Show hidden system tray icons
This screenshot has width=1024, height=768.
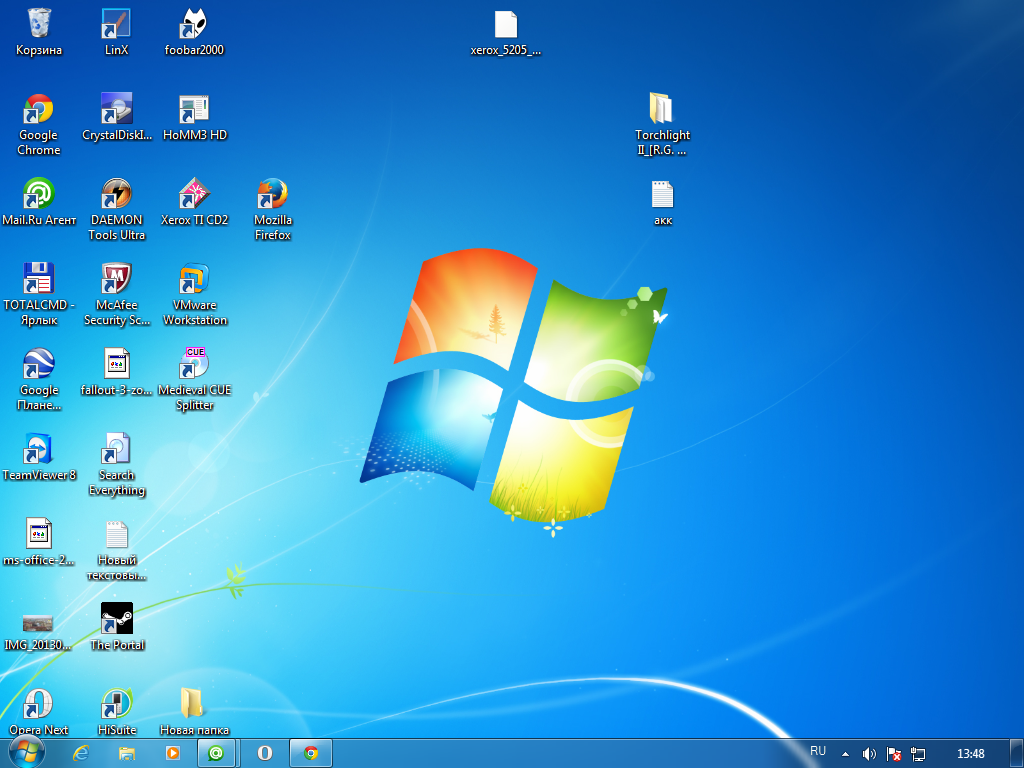(x=845, y=754)
